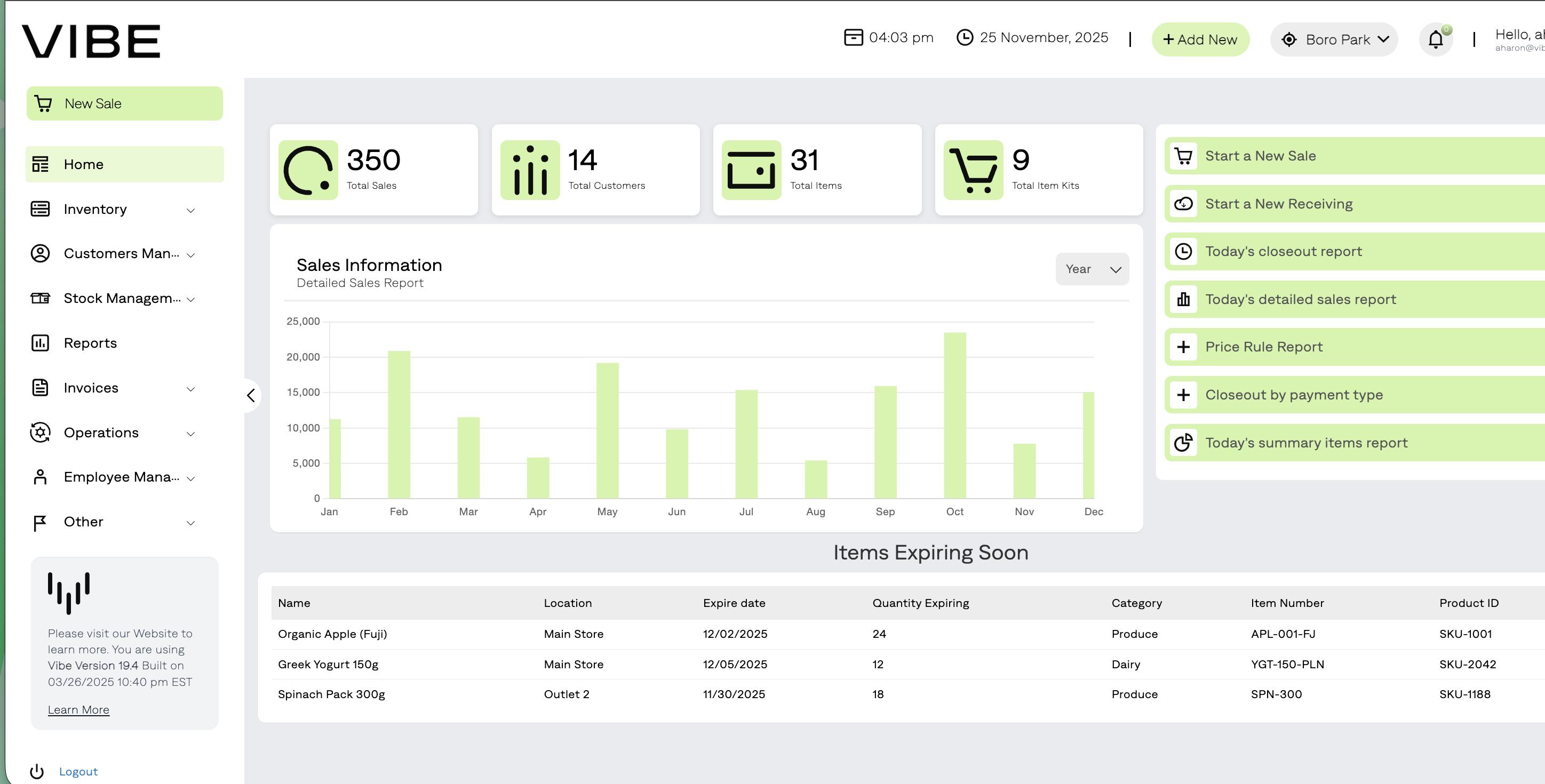Open the Year dropdown on Sales Information

[1092, 269]
